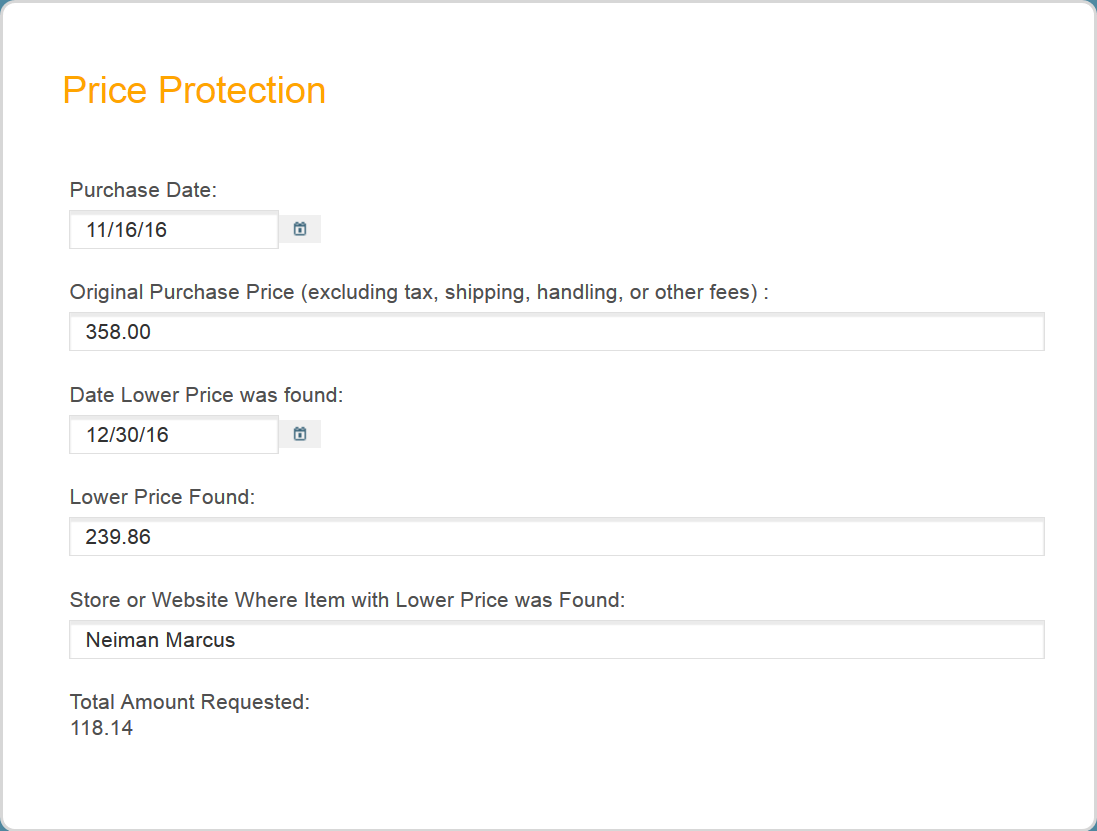Click the 11/16/16 date value
This screenshot has width=1097, height=831.
point(126,230)
